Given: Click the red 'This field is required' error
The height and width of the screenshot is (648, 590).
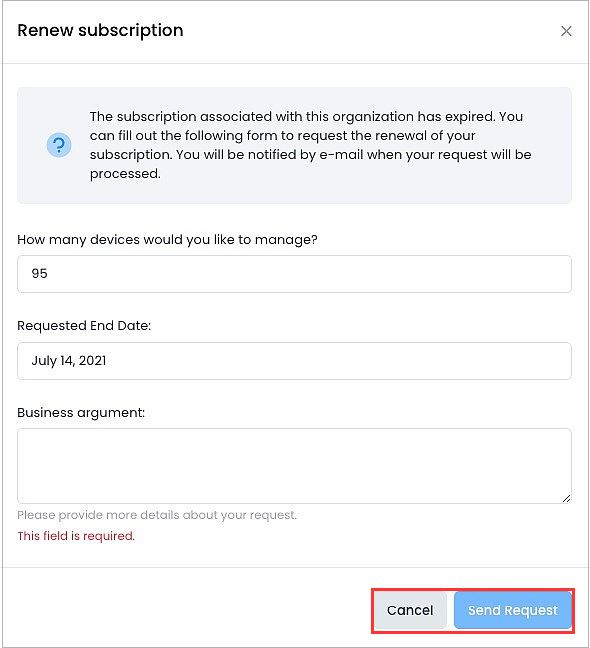Looking at the screenshot, I should pyautogui.click(x=76, y=536).
